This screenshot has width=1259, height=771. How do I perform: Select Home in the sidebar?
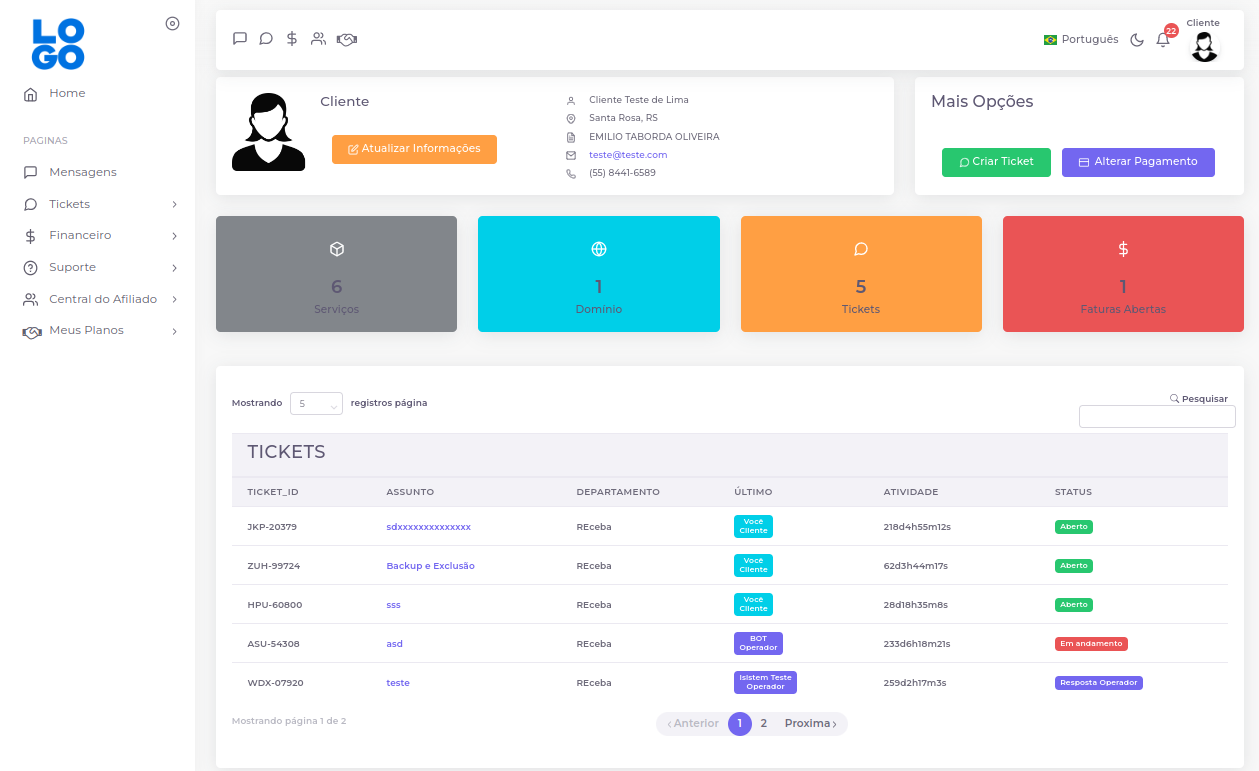click(x=67, y=94)
